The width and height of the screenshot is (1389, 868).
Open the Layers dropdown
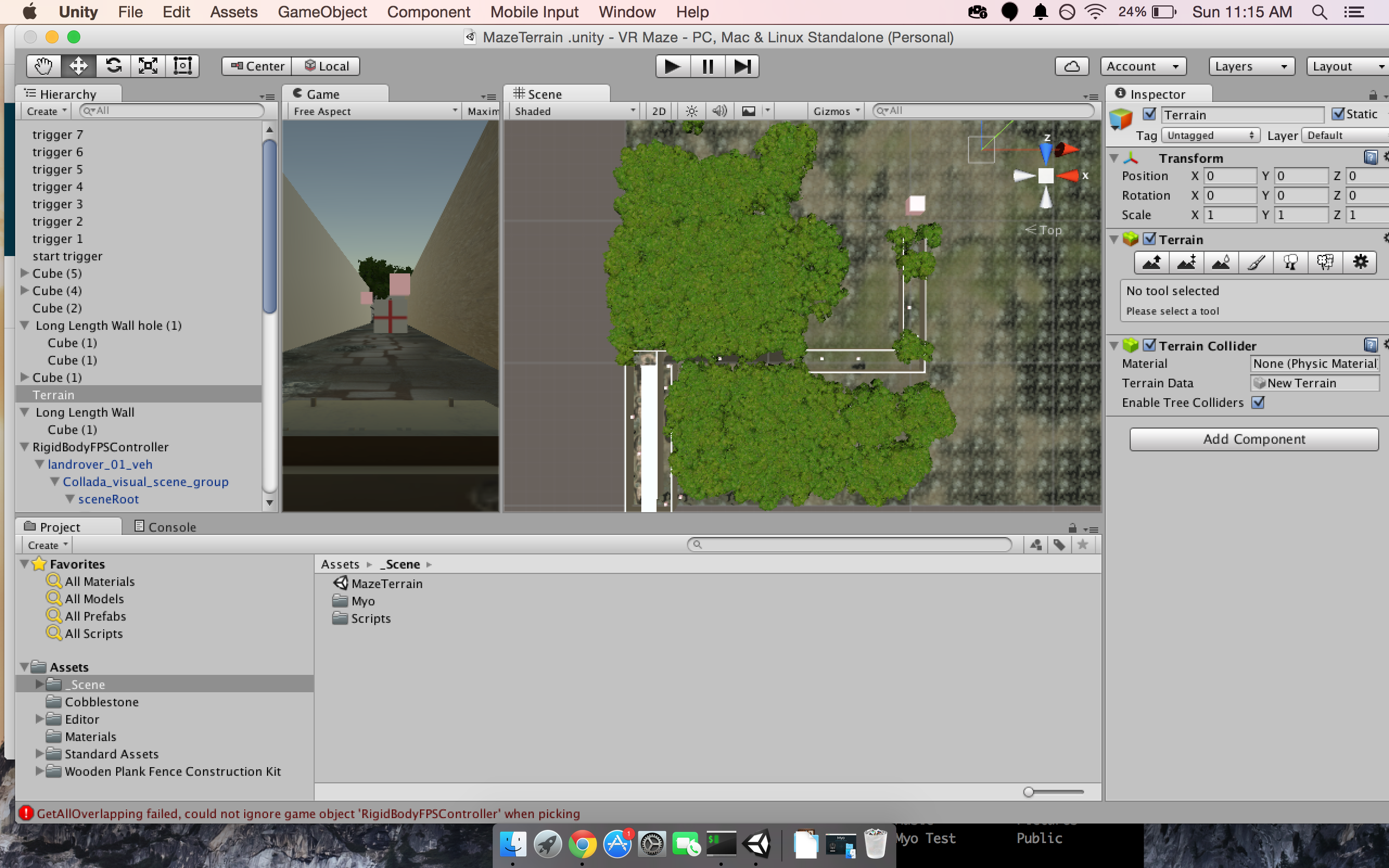(x=1251, y=66)
